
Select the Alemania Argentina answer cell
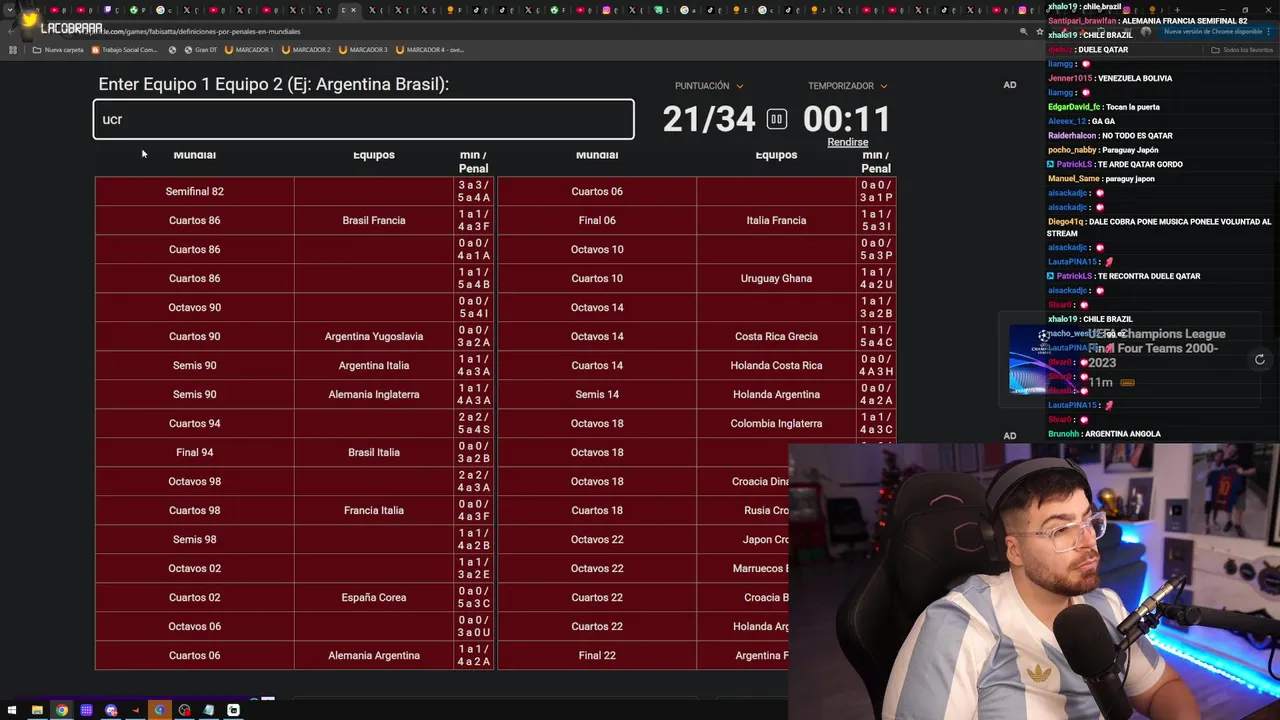[x=374, y=655]
